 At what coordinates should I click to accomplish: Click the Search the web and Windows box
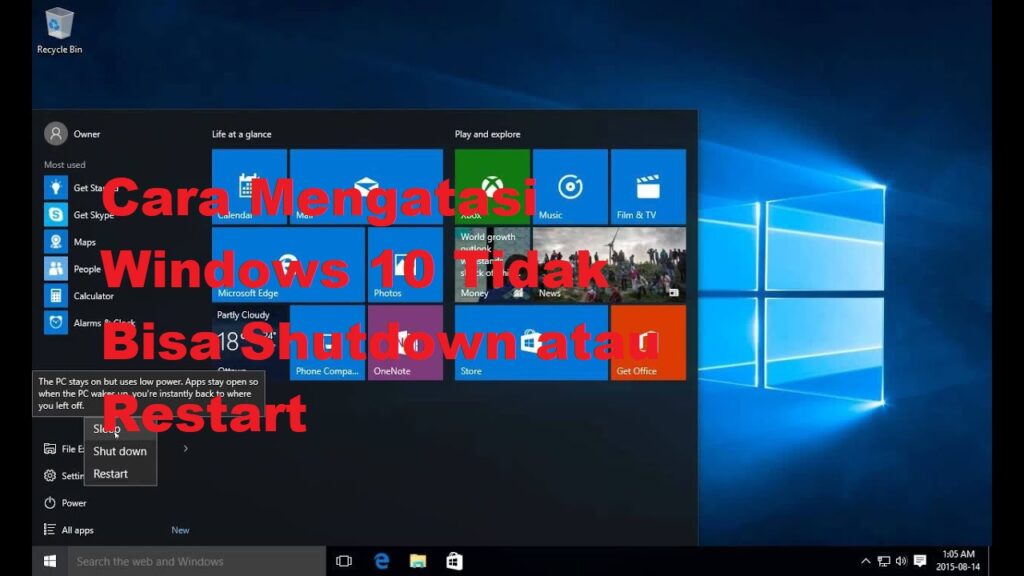point(197,561)
